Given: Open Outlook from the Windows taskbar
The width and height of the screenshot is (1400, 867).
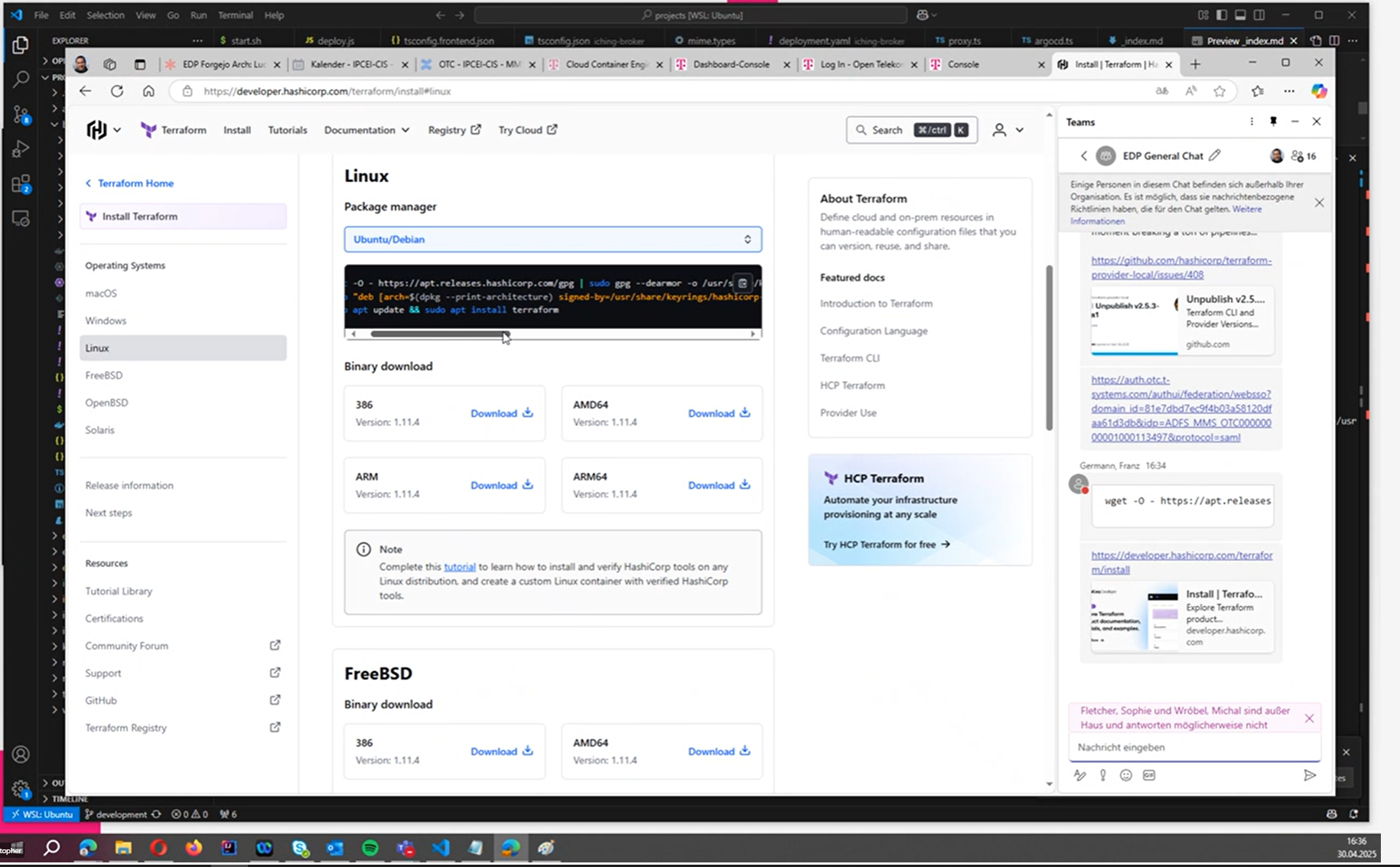Looking at the screenshot, I should click(x=335, y=848).
